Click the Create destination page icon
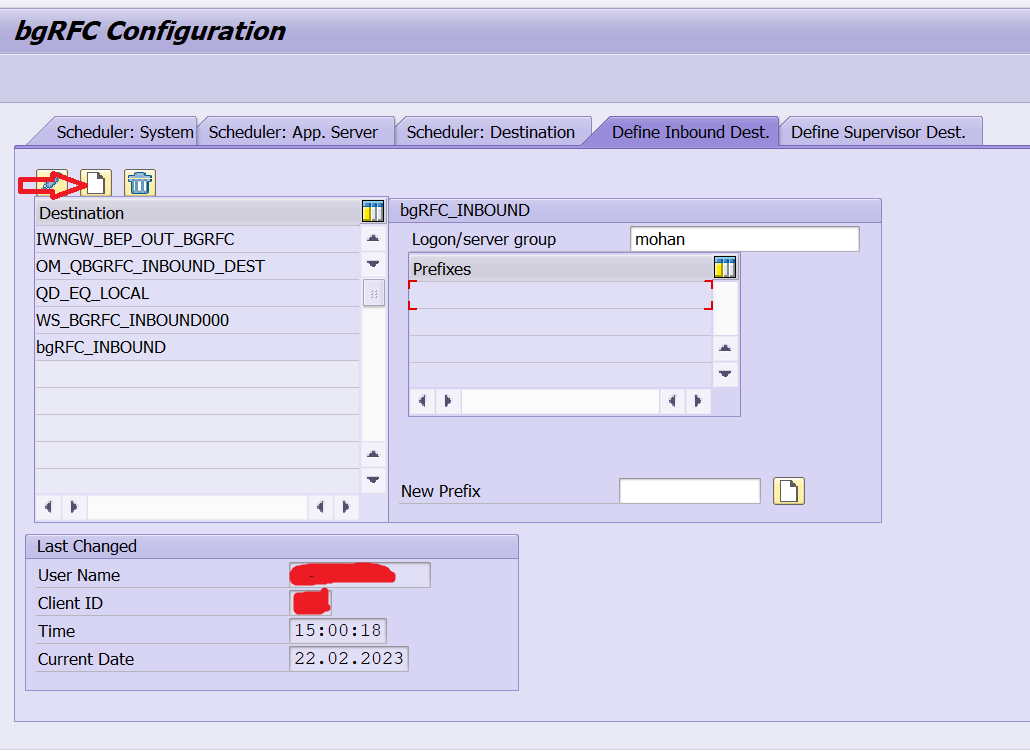1030x751 pixels. pos(97,182)
